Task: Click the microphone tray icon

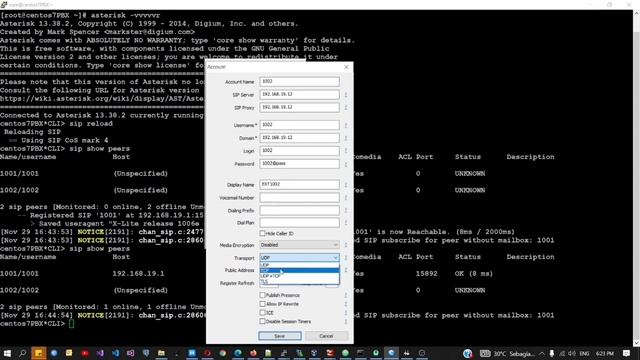Action: click(x=551, y=353)
